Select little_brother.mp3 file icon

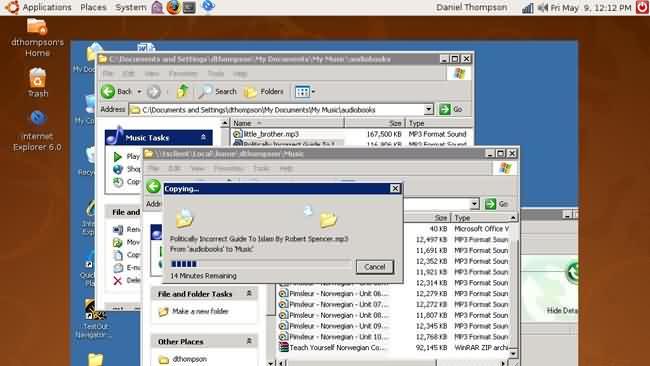[x=237, y=134]
